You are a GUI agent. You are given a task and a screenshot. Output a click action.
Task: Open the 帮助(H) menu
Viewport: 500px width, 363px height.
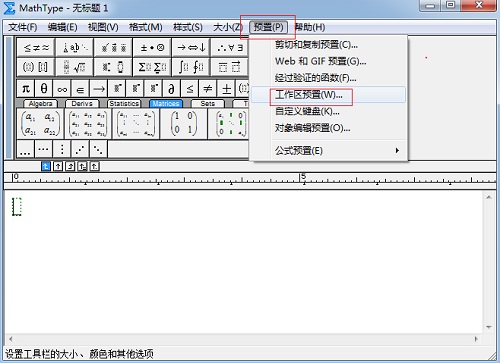310,27
